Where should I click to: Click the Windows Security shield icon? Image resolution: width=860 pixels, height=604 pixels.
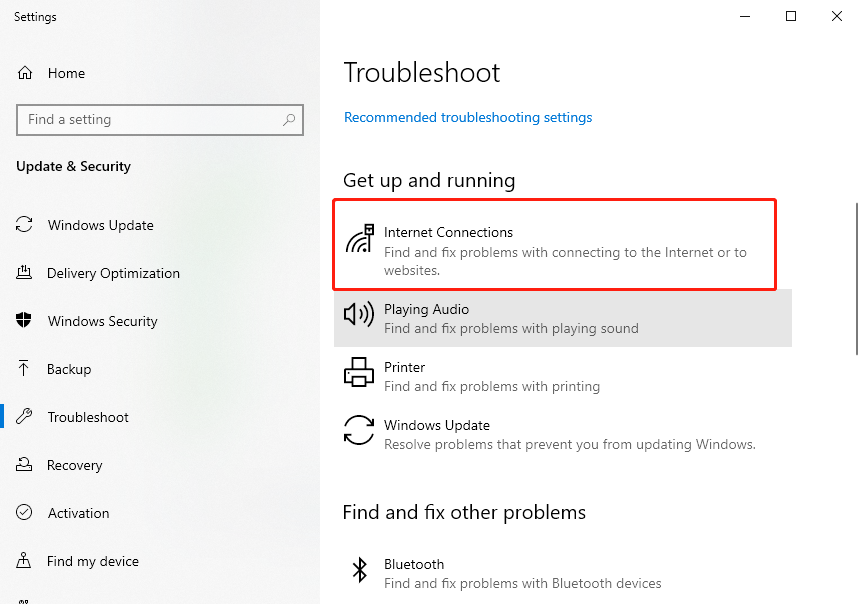[x=24, y=320]
